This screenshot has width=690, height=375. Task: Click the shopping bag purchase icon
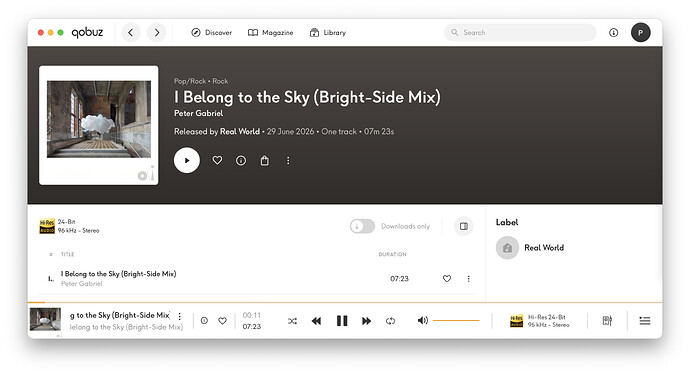264,161
